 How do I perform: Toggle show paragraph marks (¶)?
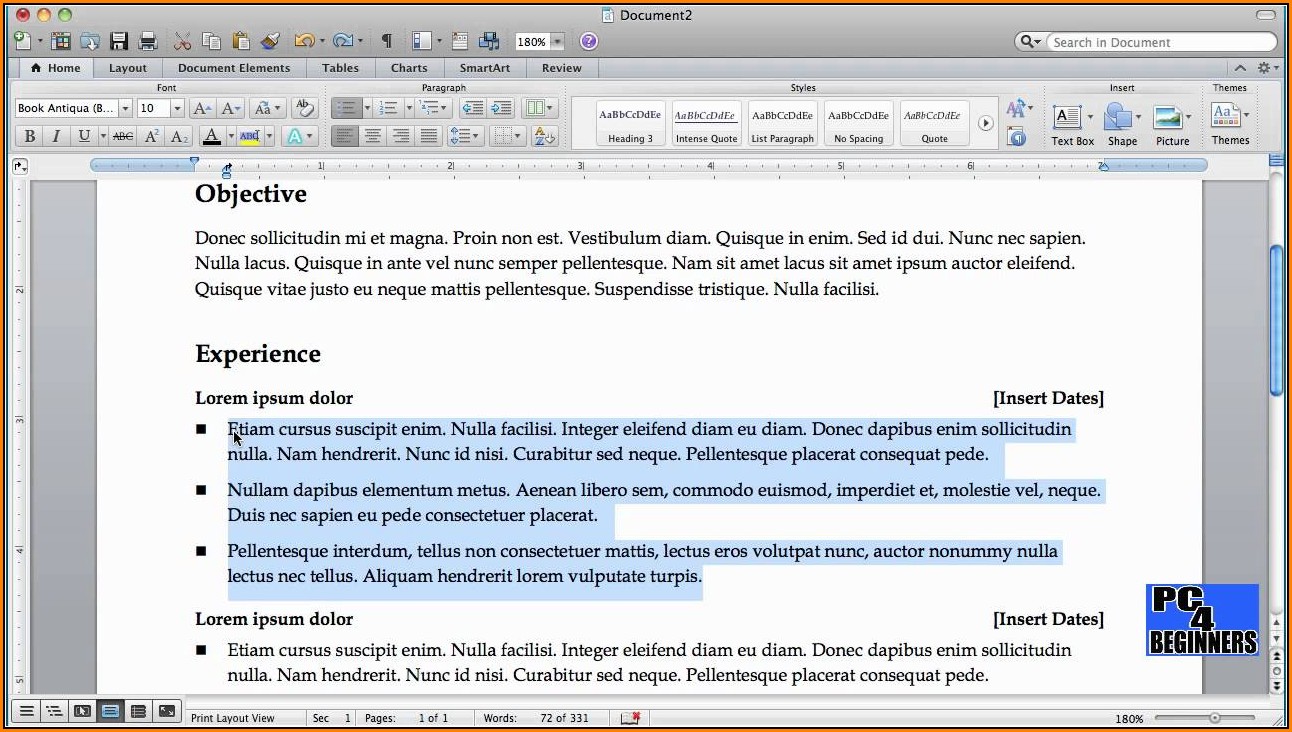386,41
